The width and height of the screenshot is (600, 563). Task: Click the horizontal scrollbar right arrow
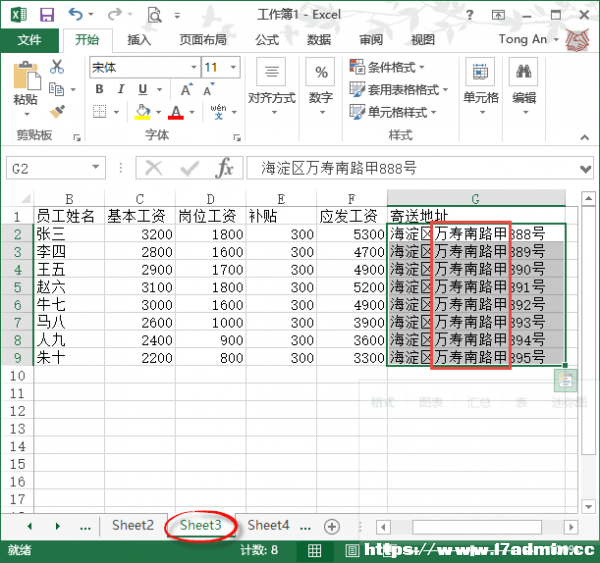pos(571,527)
